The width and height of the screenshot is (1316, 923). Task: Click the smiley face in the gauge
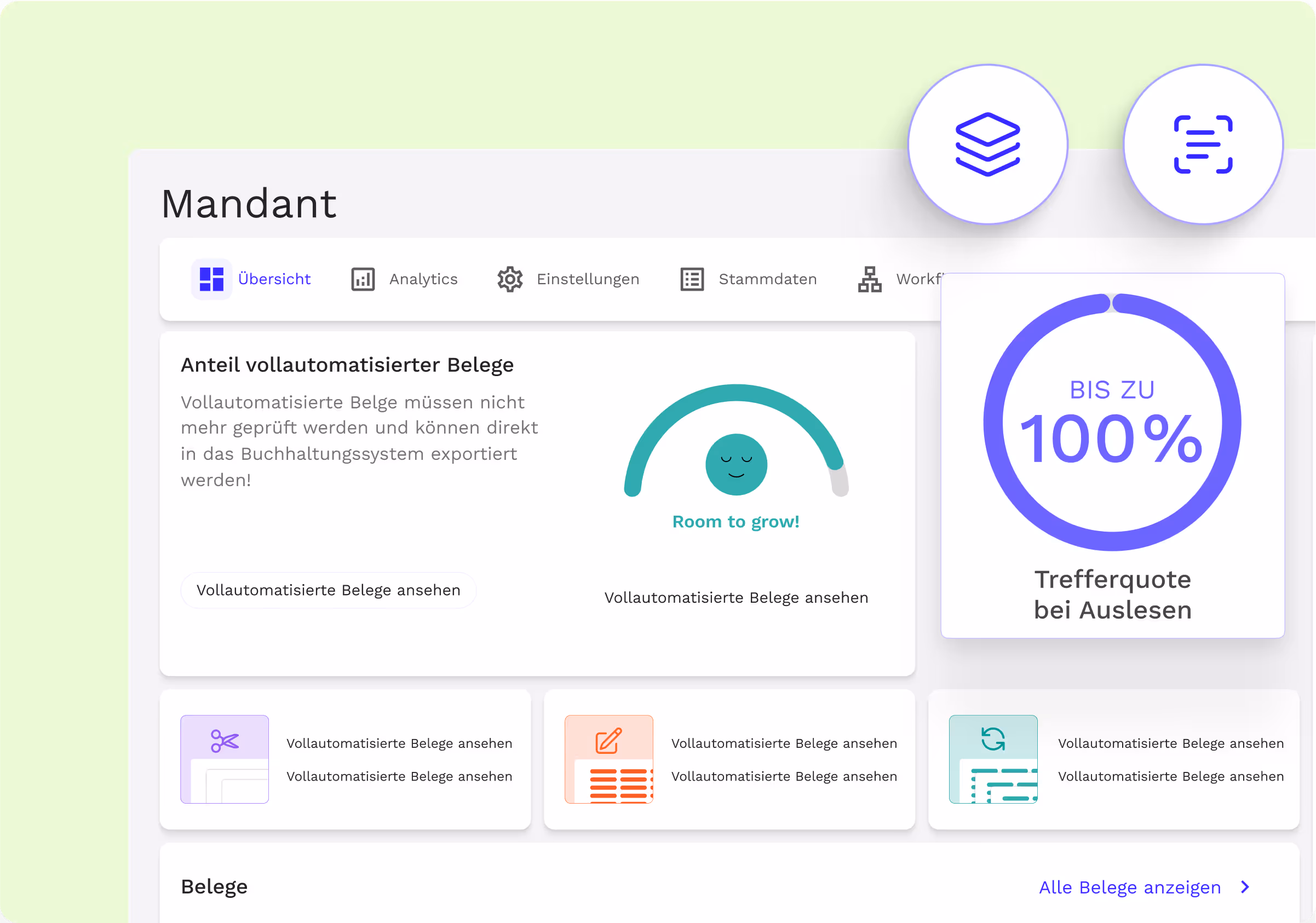(x=736, y=464)
